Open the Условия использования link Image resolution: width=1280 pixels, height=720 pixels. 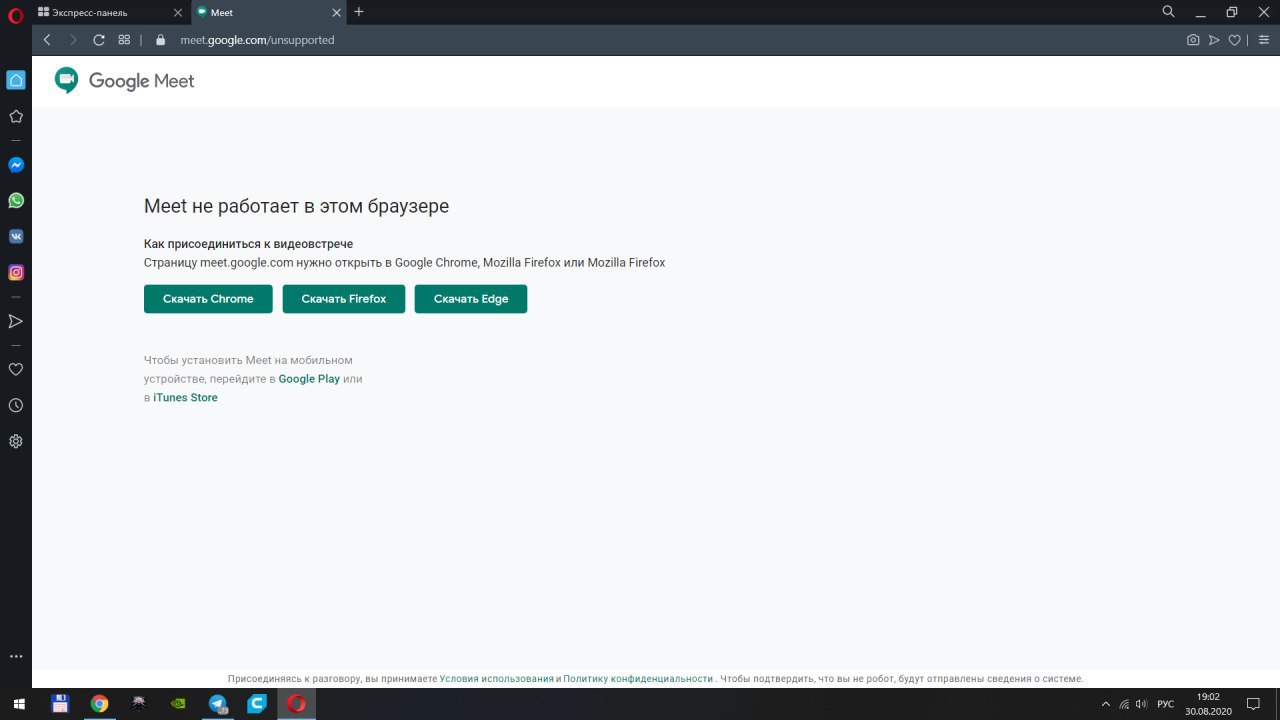click(x=496, y=678)
